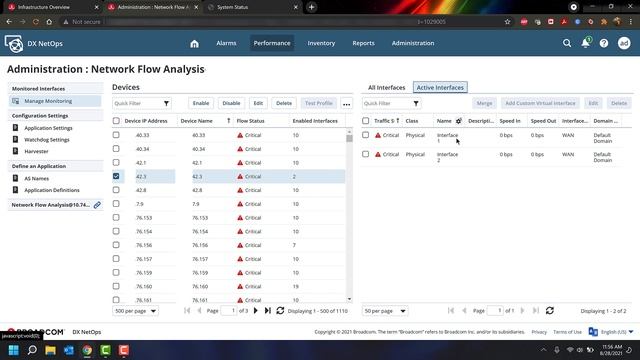
Task: Open File Explorer from taskbar
Action: [x=50, y=350]
